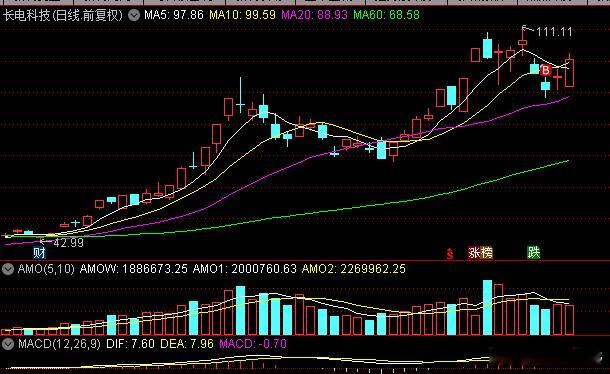Select the MACD(12,26,9) indicator name

pos(59,344)
